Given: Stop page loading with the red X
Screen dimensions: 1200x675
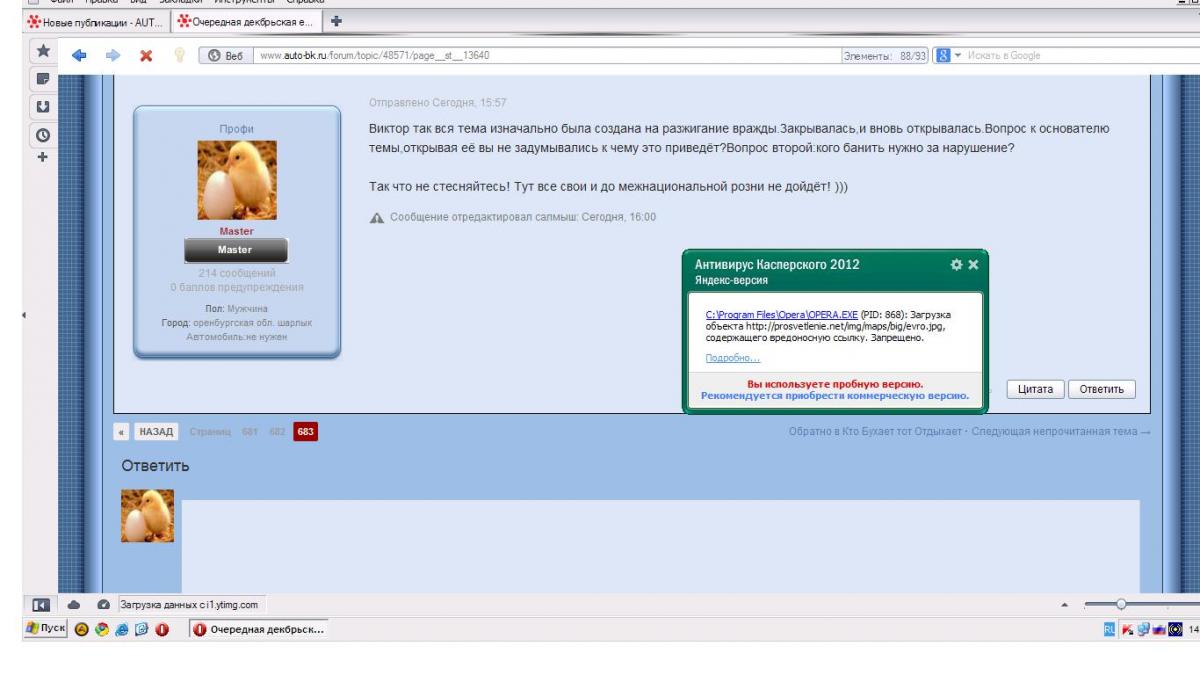Looking at the screenshot, I should coord(145,55).
